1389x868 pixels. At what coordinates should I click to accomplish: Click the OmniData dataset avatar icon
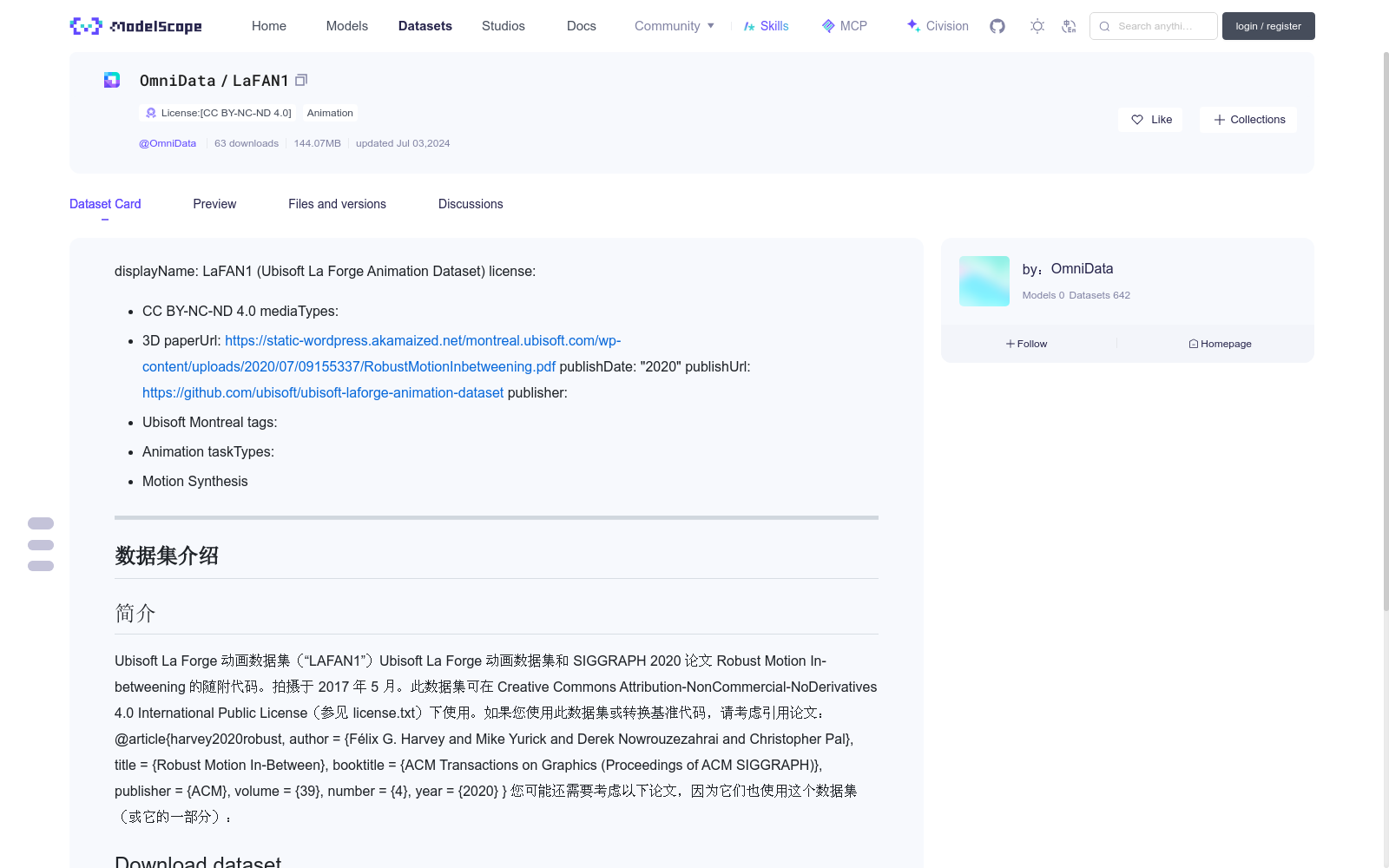(112, 80)
